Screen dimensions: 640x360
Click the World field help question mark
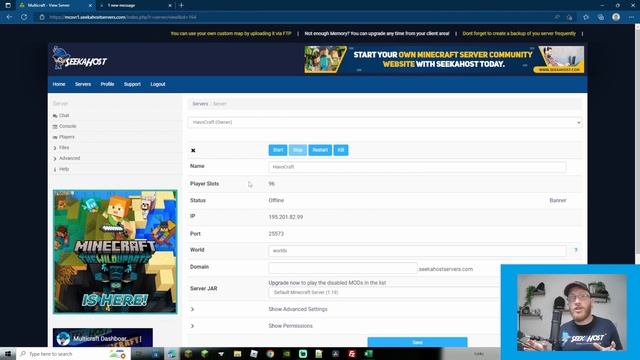(x=576, y=250)
